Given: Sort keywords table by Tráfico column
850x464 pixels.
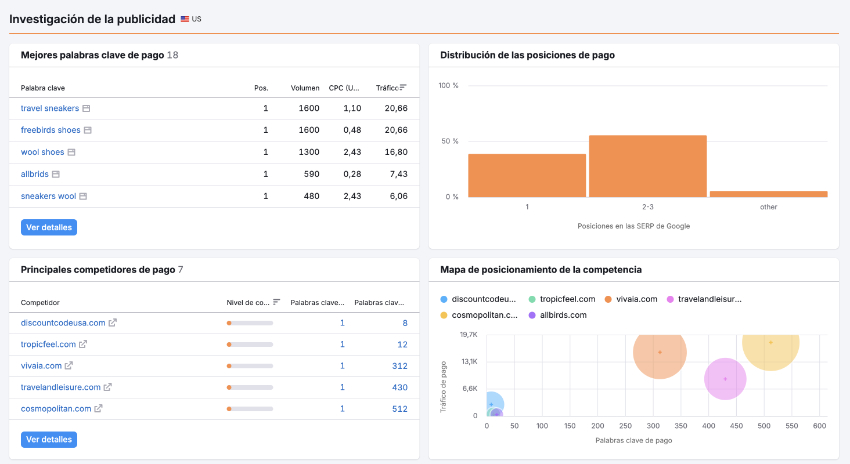Looking at the screenshot, I should click(390, 87).
